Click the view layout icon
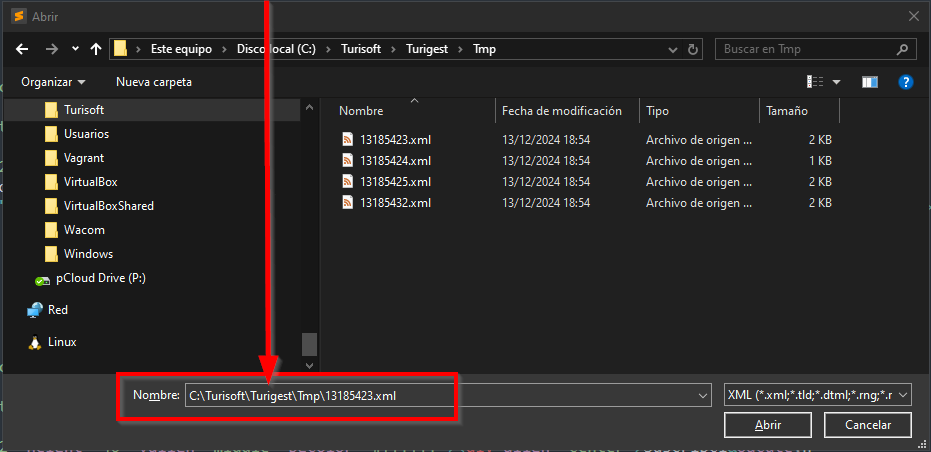931x452 pixels. 815,82
